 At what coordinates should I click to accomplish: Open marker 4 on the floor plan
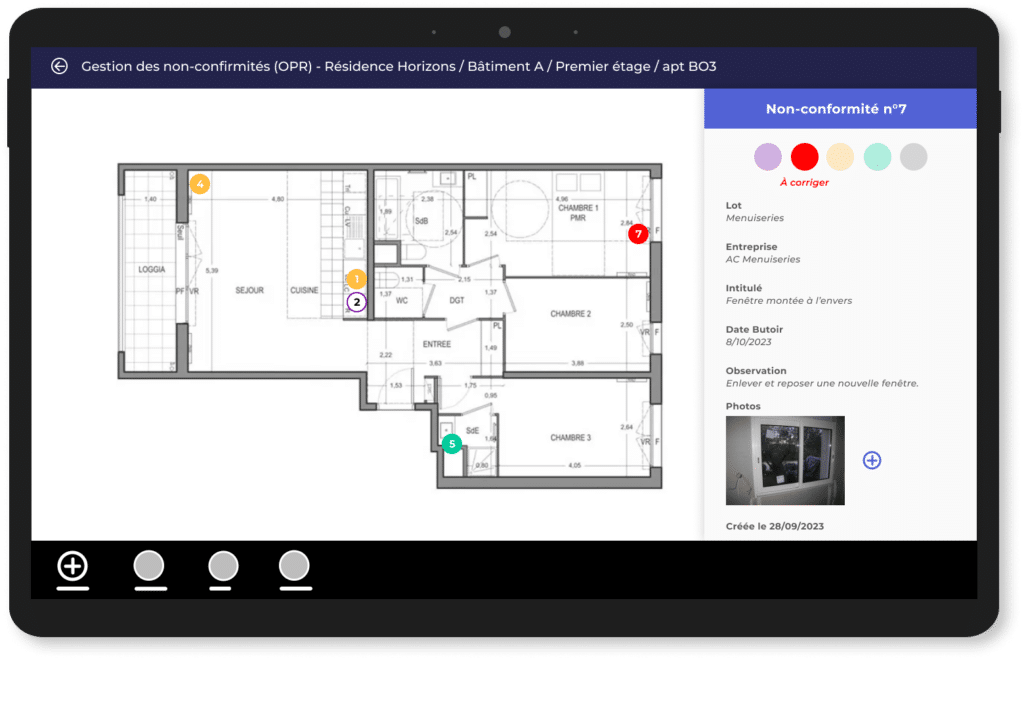[200, 184]
